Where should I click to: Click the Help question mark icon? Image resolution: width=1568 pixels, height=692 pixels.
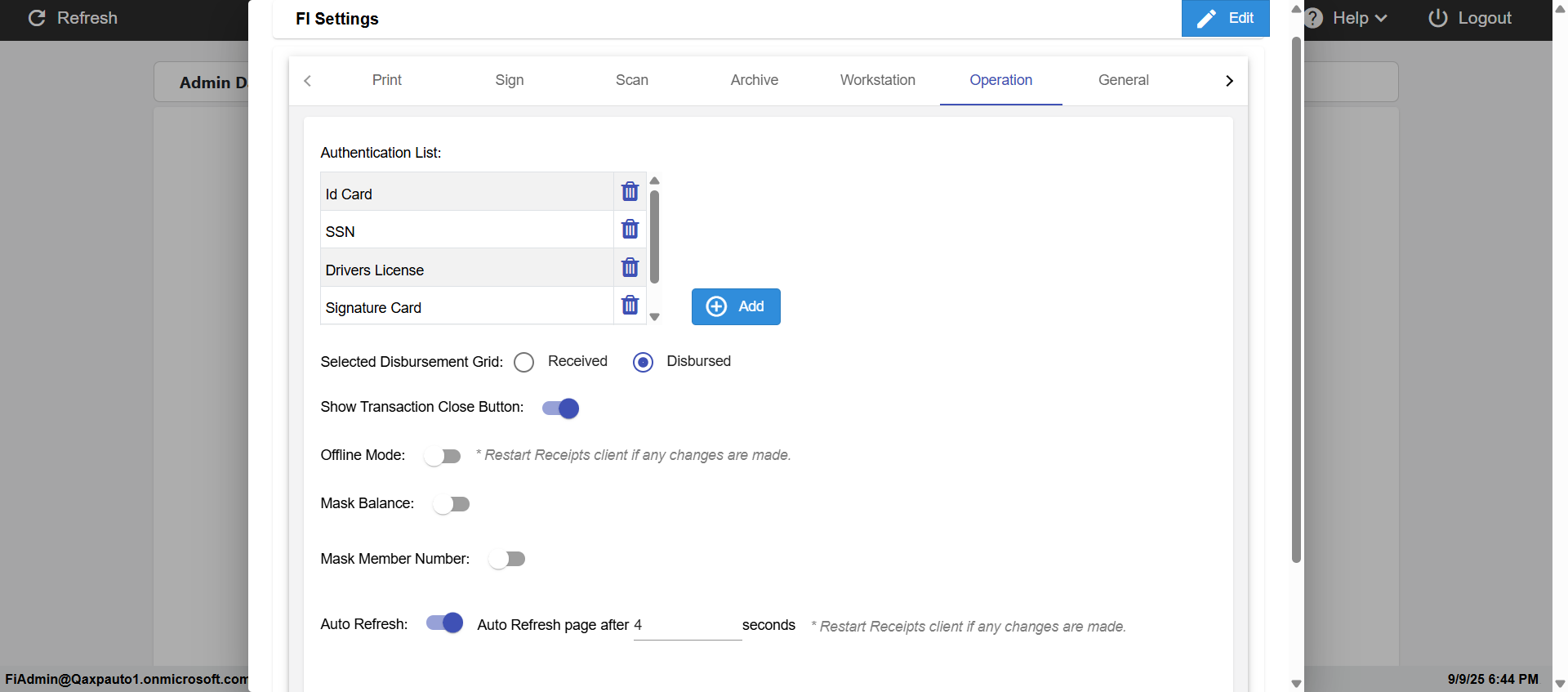pyautogui.click(x=1314, y=18)
